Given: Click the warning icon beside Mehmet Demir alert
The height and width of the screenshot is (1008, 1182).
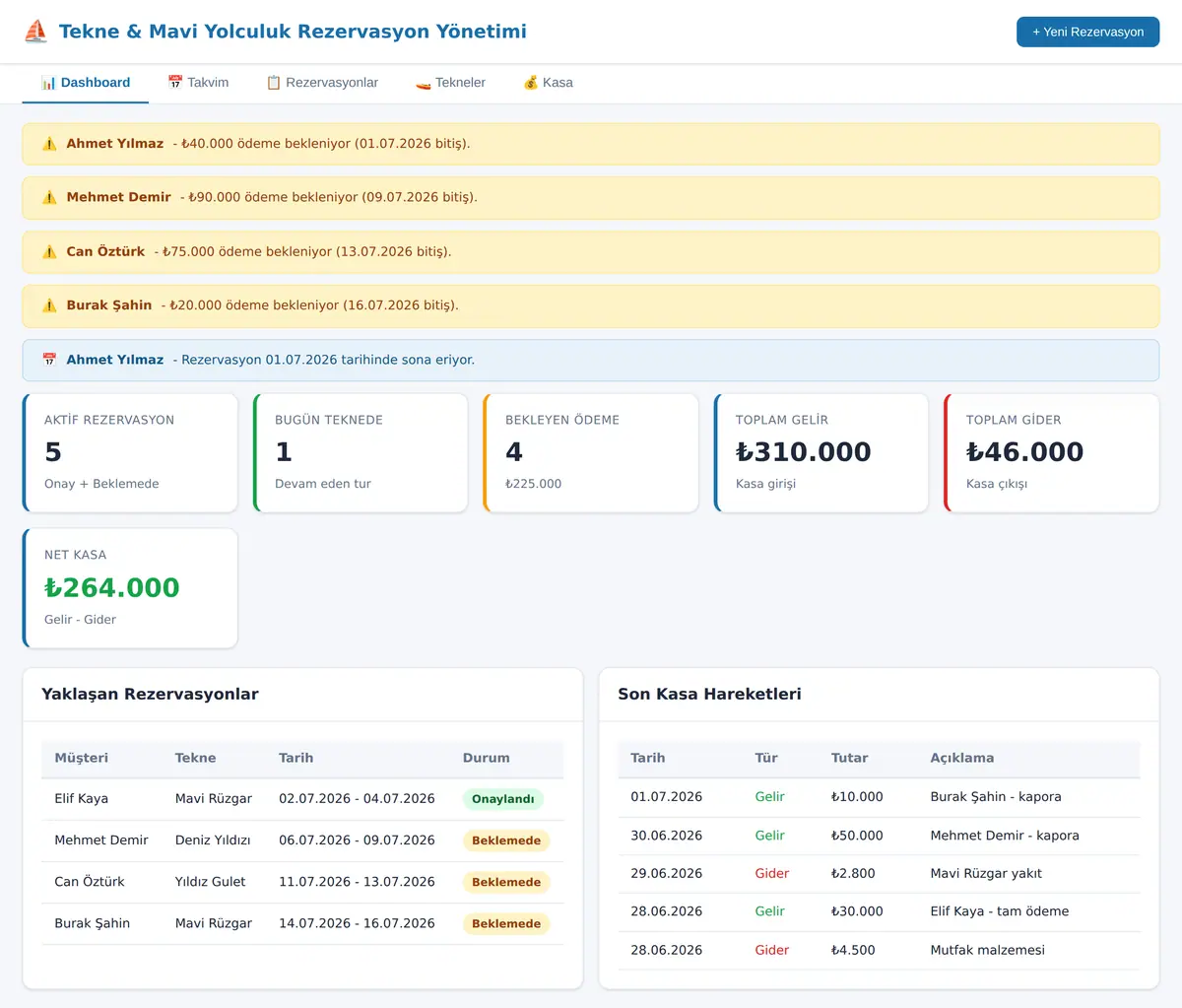Looking at the screenshot, I should click(x=49, y=197).
